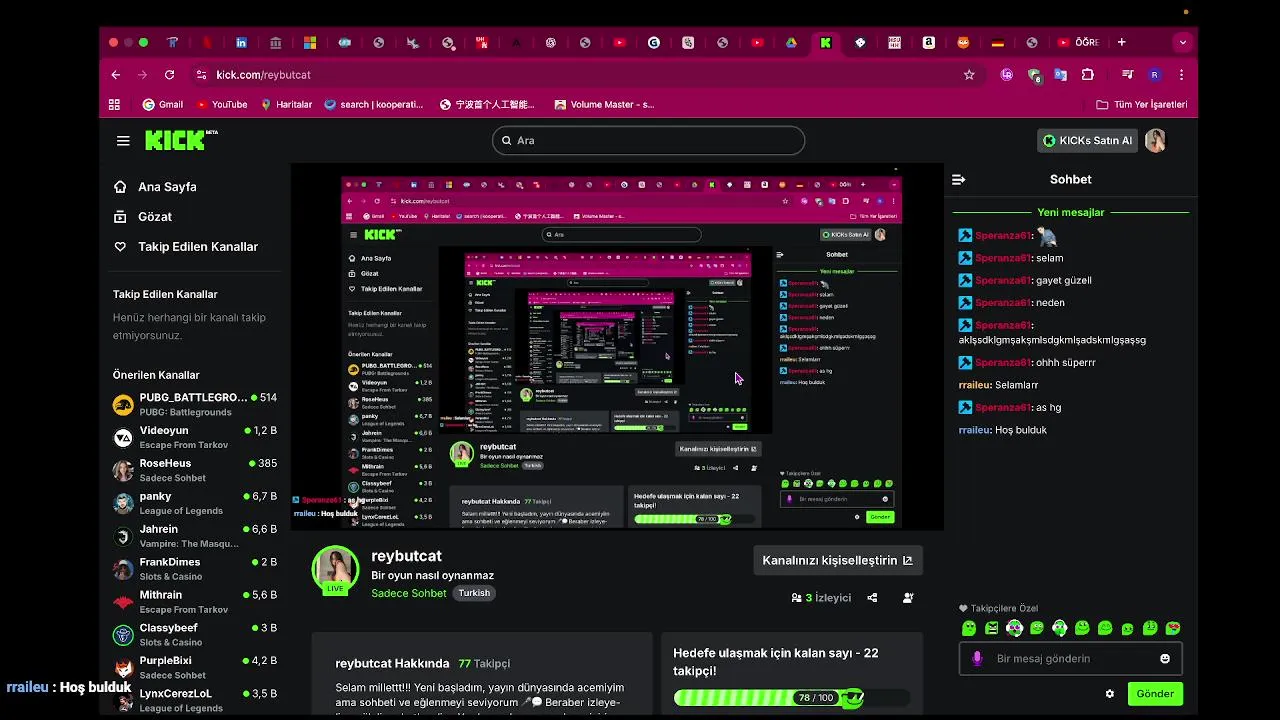
Task: Switch to the ÖĞRE YouTube tab
Action: pos(1078,43)
